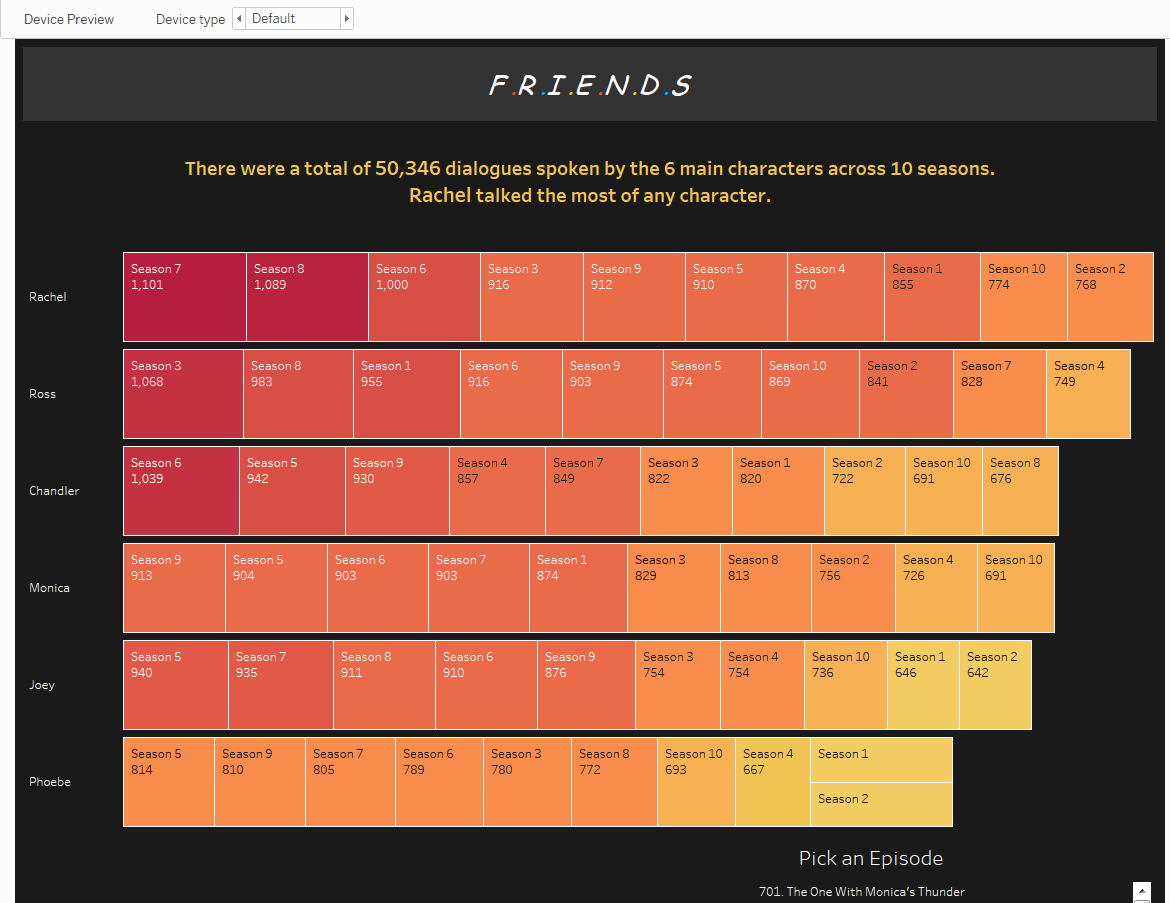Select Chandler Season 2 tile (722)

coord(866,491)
